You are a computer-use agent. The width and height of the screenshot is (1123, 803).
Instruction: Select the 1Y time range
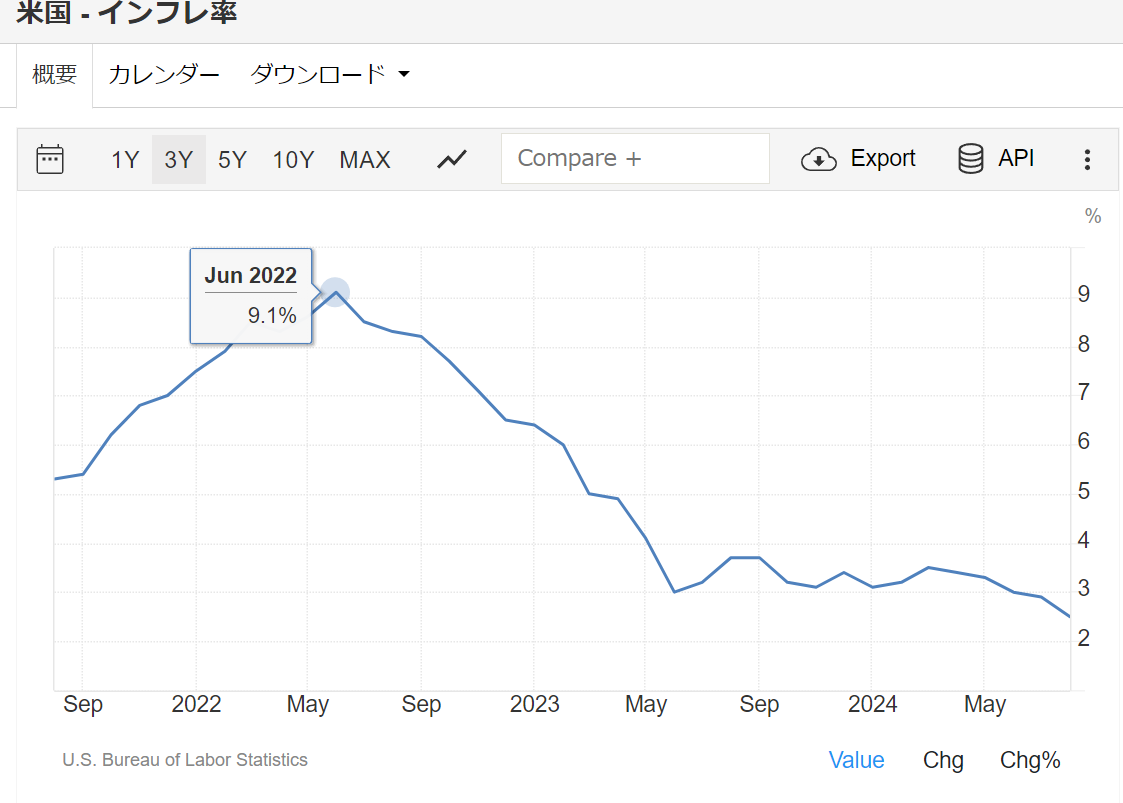125,159
